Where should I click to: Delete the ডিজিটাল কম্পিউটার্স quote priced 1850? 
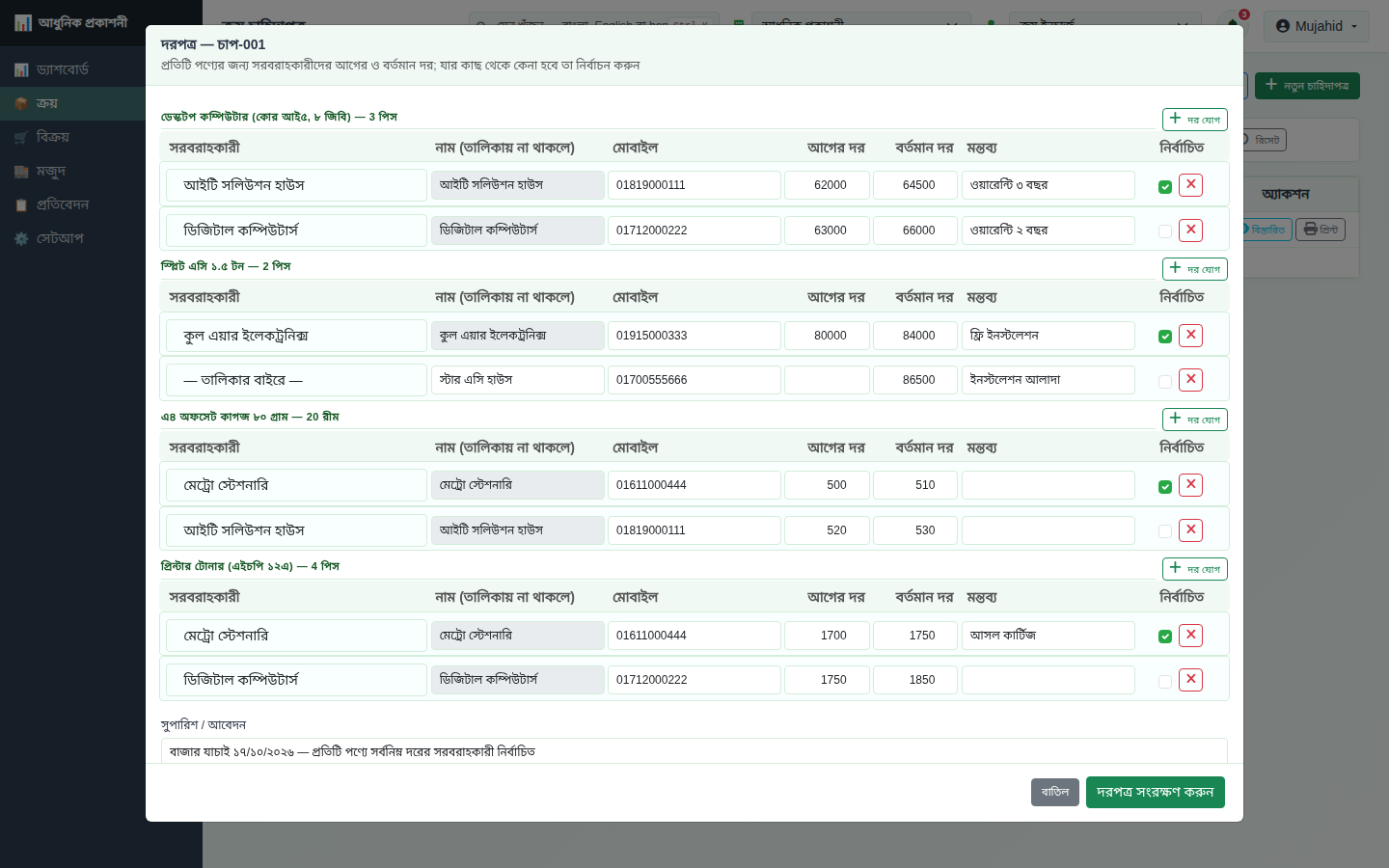coord(1190,680)
